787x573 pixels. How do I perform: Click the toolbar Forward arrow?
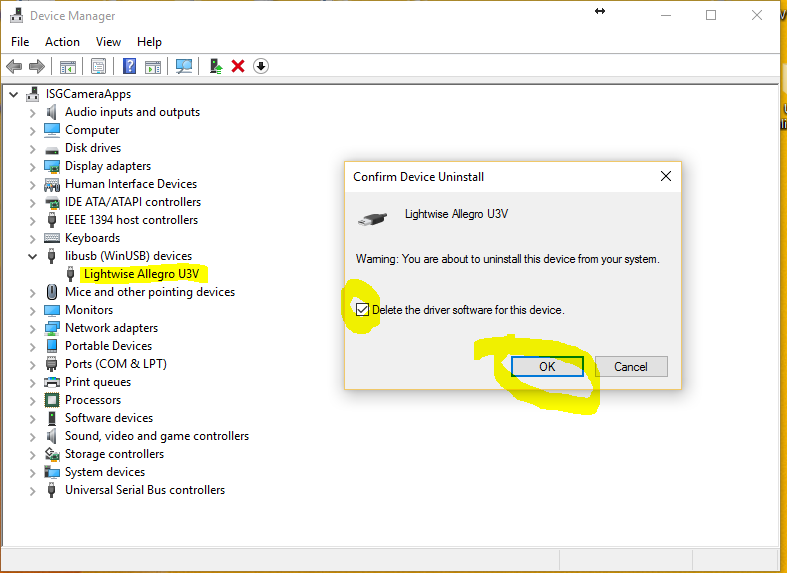37,66
